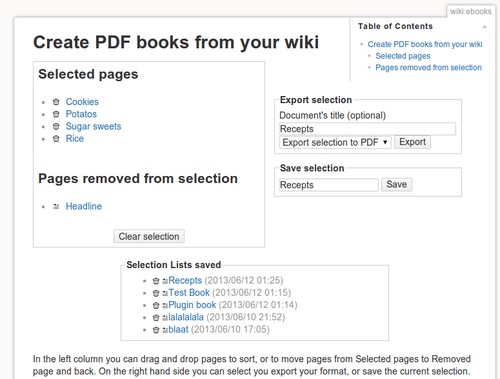Open the Test Book saved list link
The width and height of the screenshot is (500, 379).
coord(189,293)
